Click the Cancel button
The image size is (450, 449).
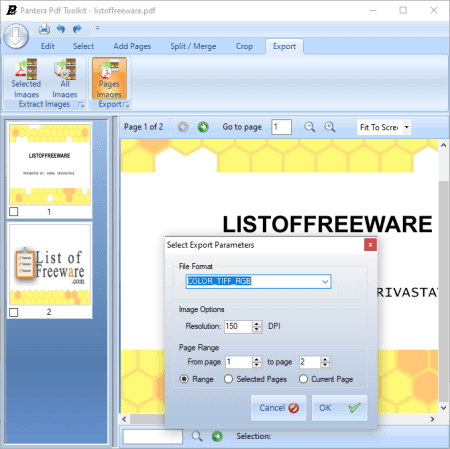click(278, 408)
